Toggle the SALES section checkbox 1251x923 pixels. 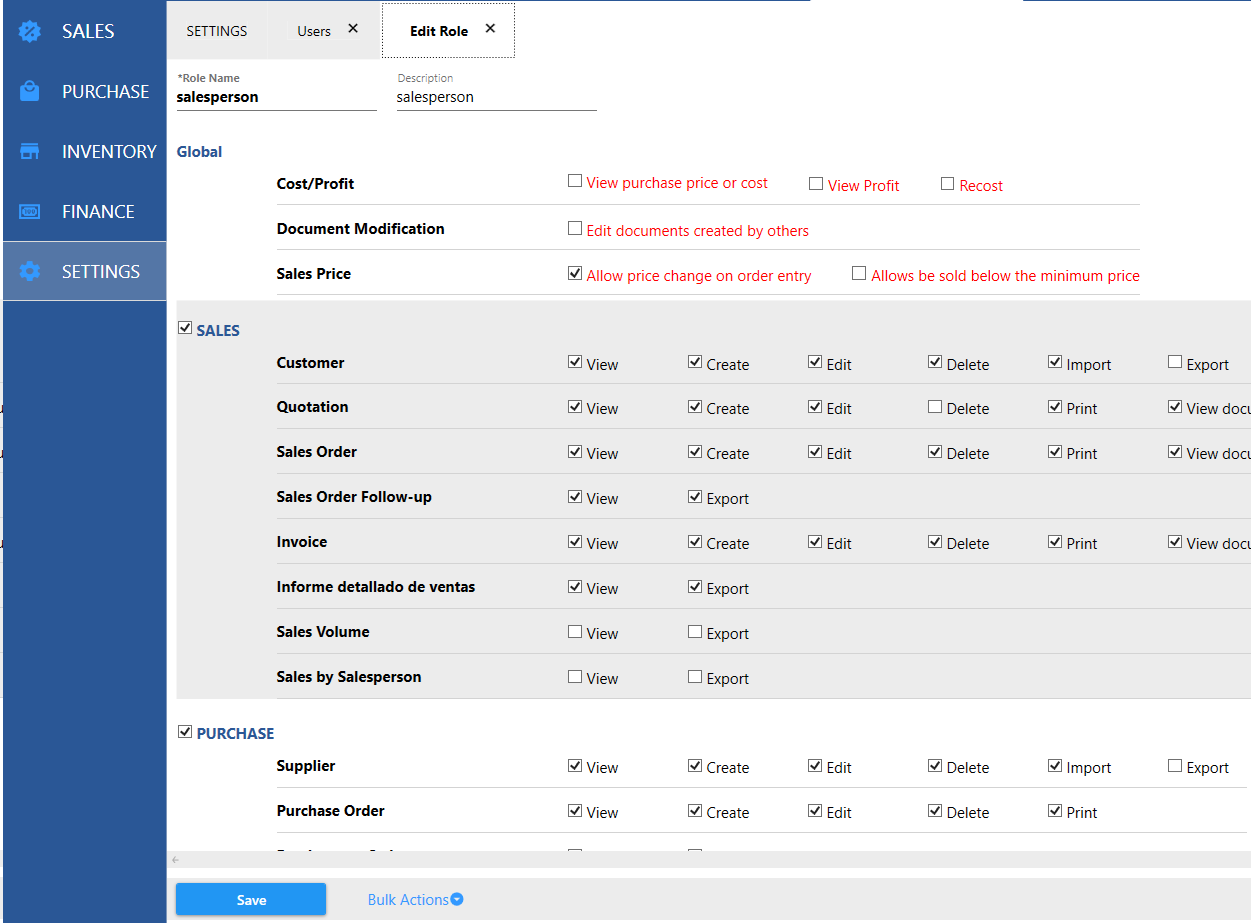coord(185,328)
